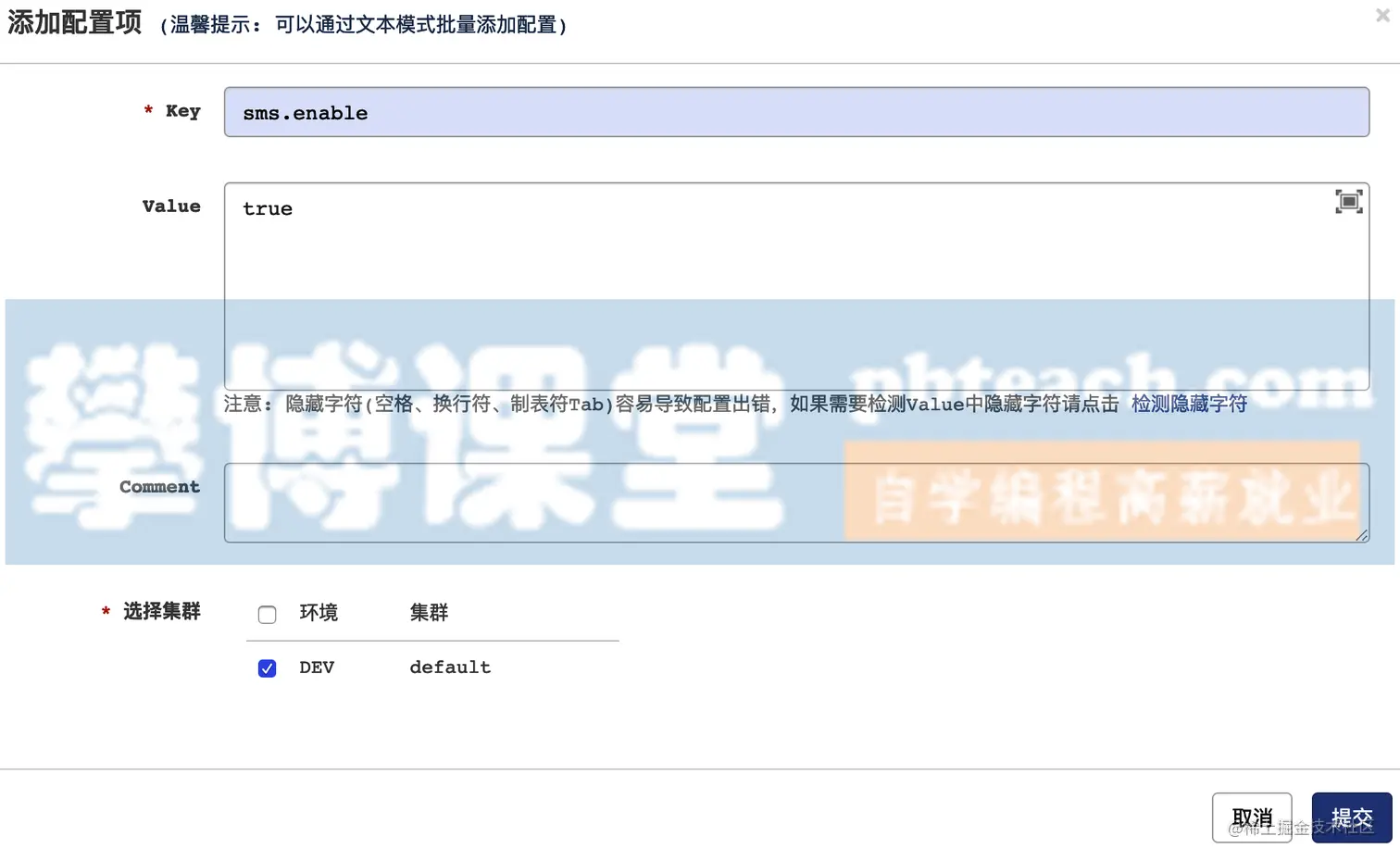Toggle the select-all 环境 checkbox

tap(267, 614)
